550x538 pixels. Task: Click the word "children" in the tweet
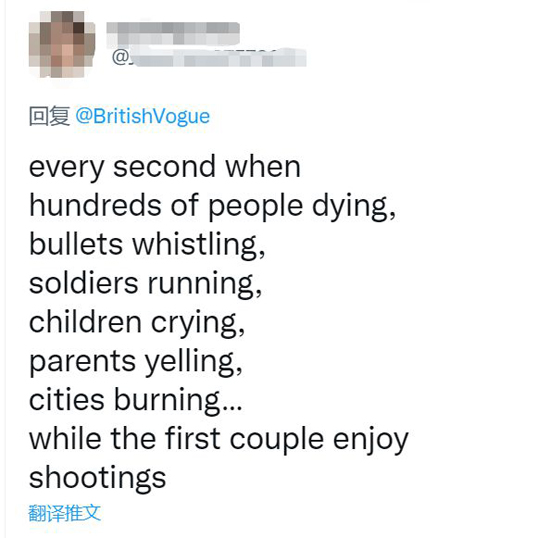tap(86, 322)
